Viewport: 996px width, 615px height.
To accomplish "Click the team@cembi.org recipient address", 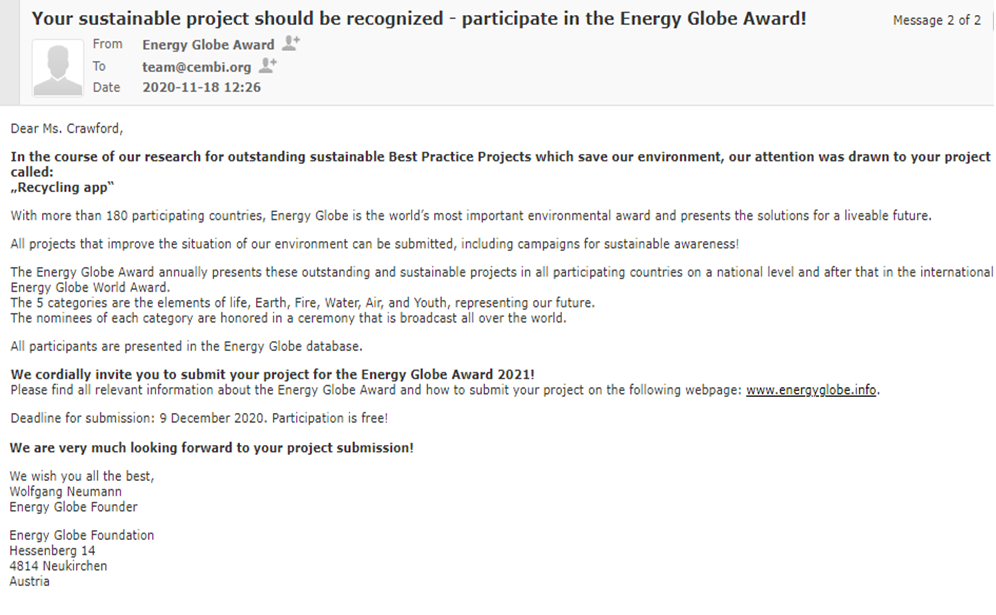I will pos(197,67).
